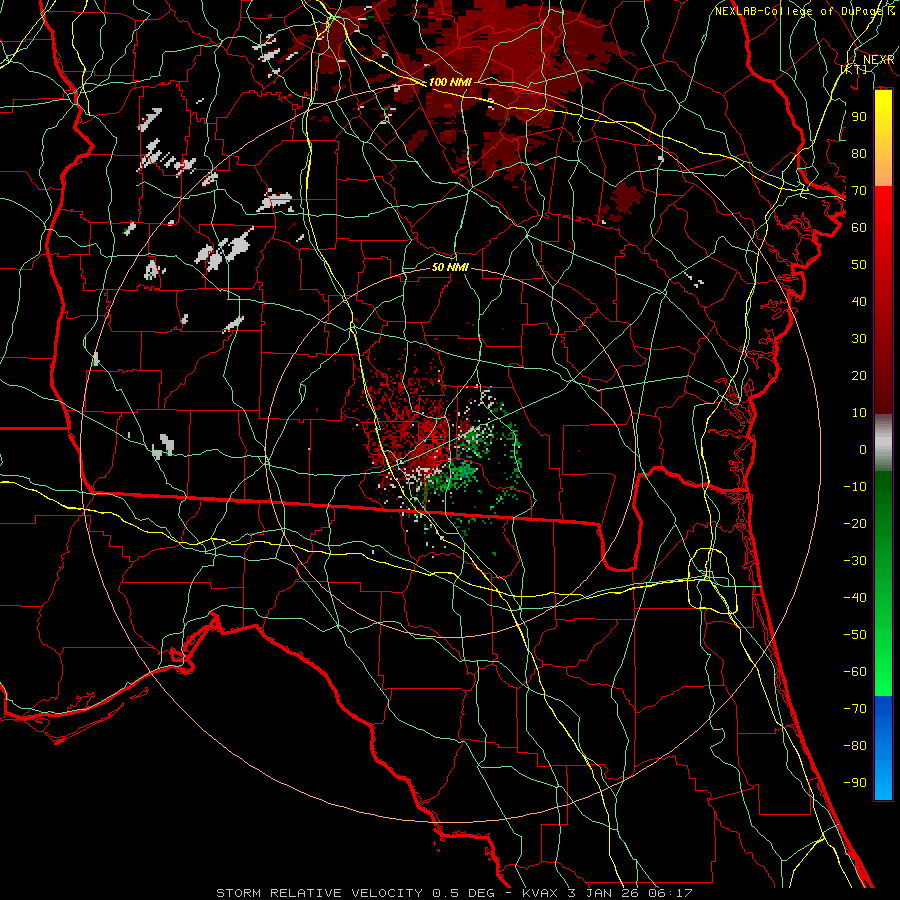Select the 40 value on the velocity scale
This screenshot has height=900, width=900.
[x=859, y=302]
